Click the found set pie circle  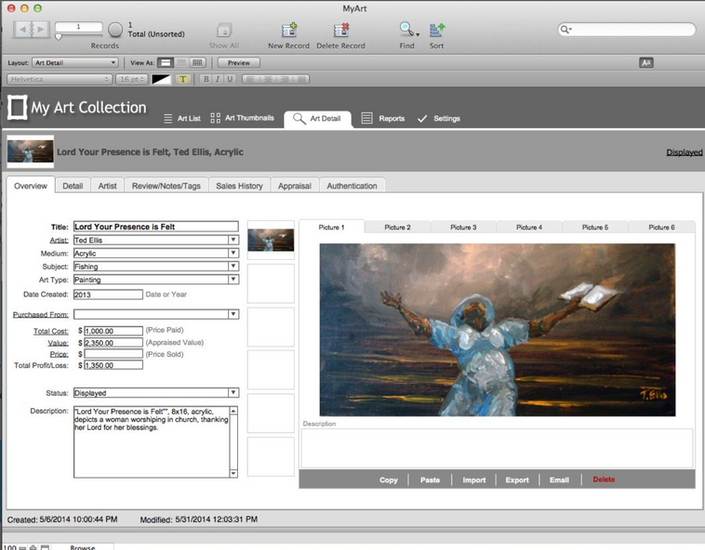pyautogui.click(x=115, y=30)
